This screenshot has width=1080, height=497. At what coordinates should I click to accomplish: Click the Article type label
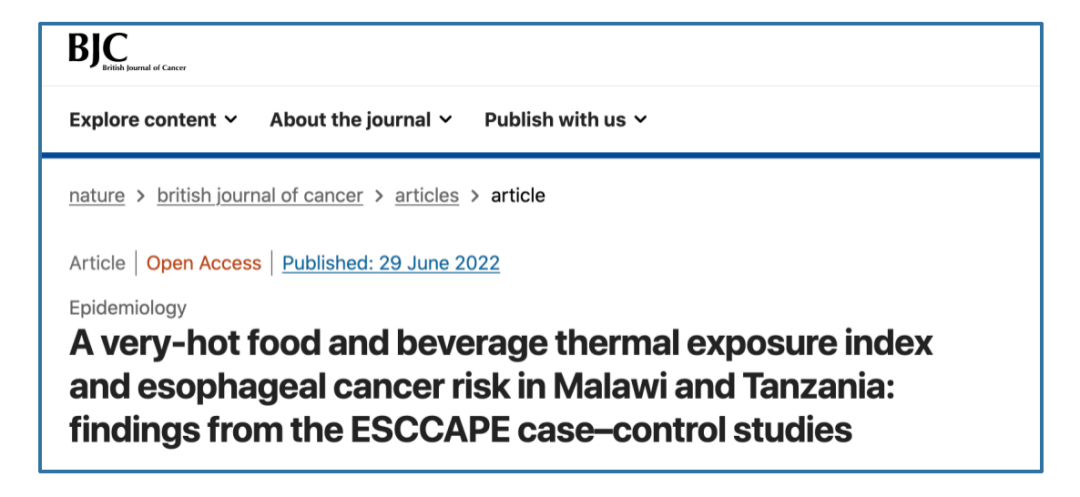click(97, 264)
